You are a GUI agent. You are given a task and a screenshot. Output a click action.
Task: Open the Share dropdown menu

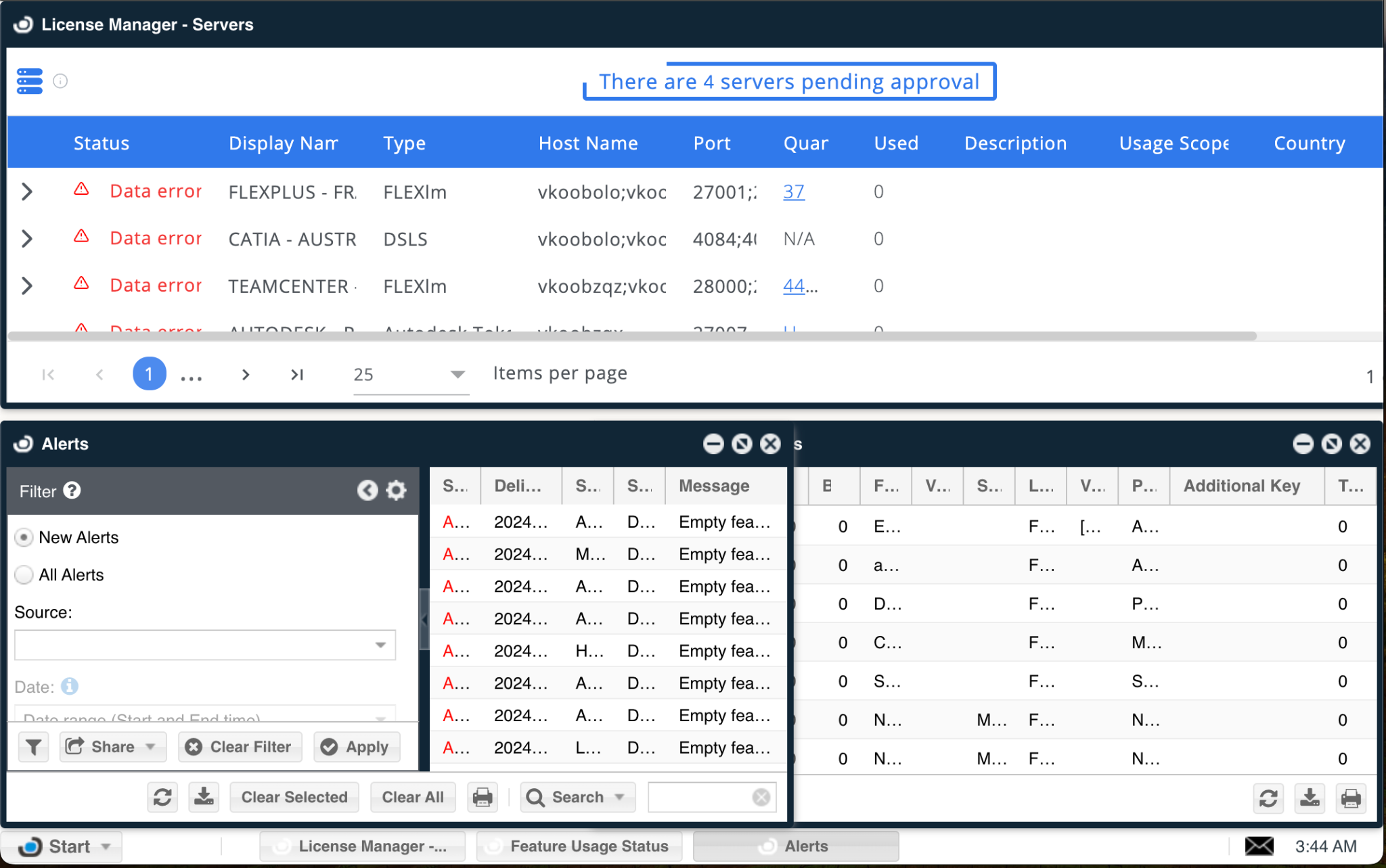tap(112, 747)
